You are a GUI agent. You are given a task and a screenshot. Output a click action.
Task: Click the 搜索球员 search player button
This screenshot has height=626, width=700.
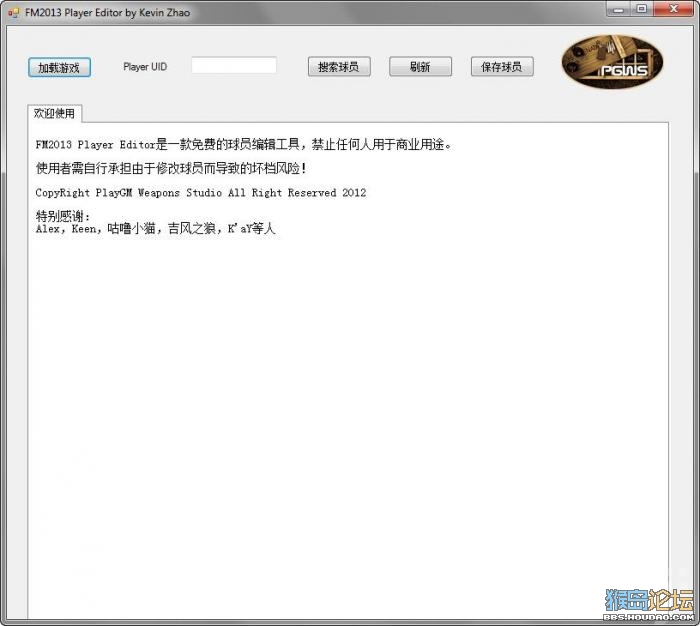tap(339, 67)
